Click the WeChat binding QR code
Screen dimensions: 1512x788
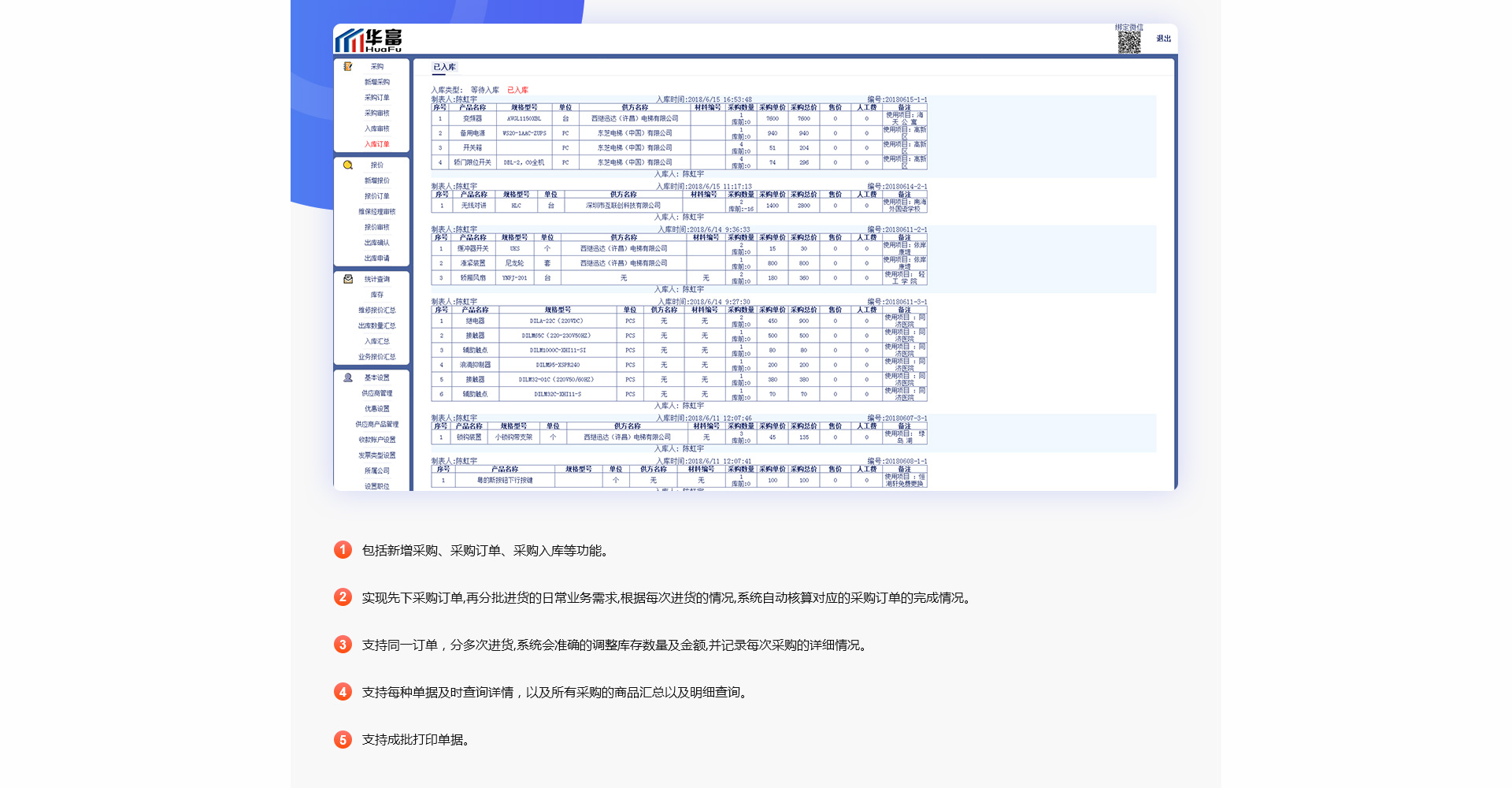[x=1128, y=43]
